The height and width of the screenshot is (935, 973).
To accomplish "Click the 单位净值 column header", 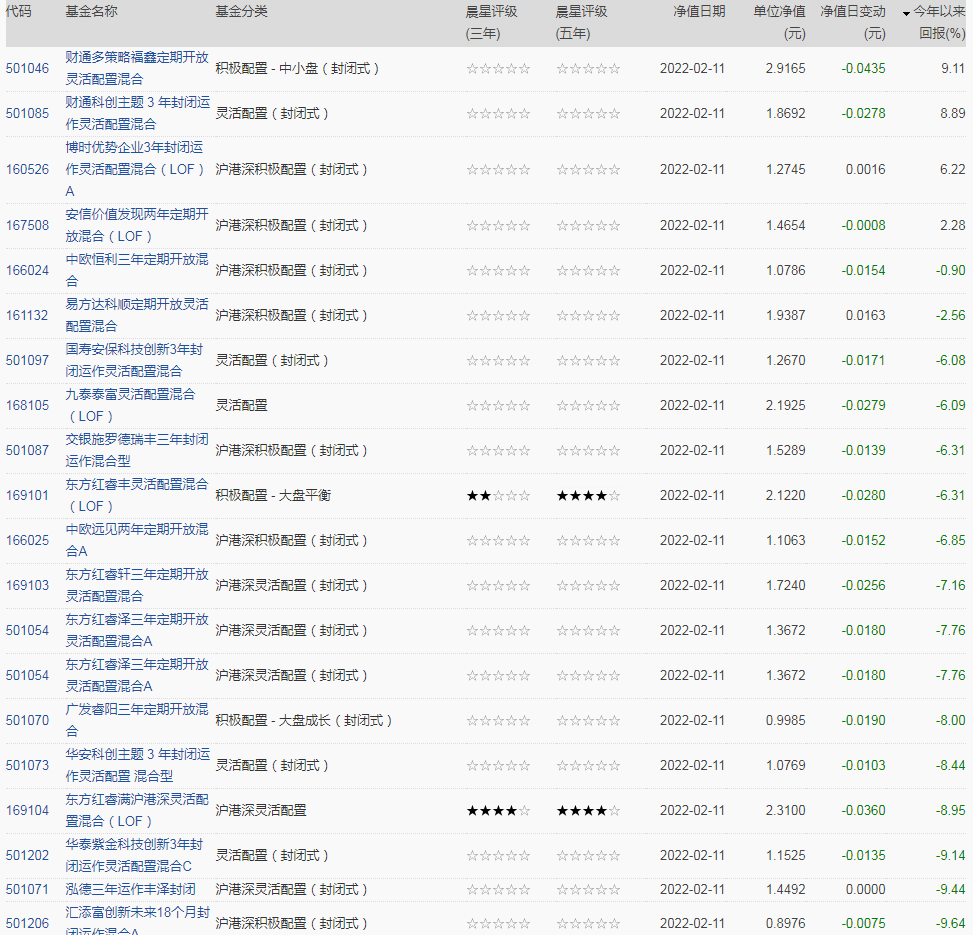I will point(779,22).
